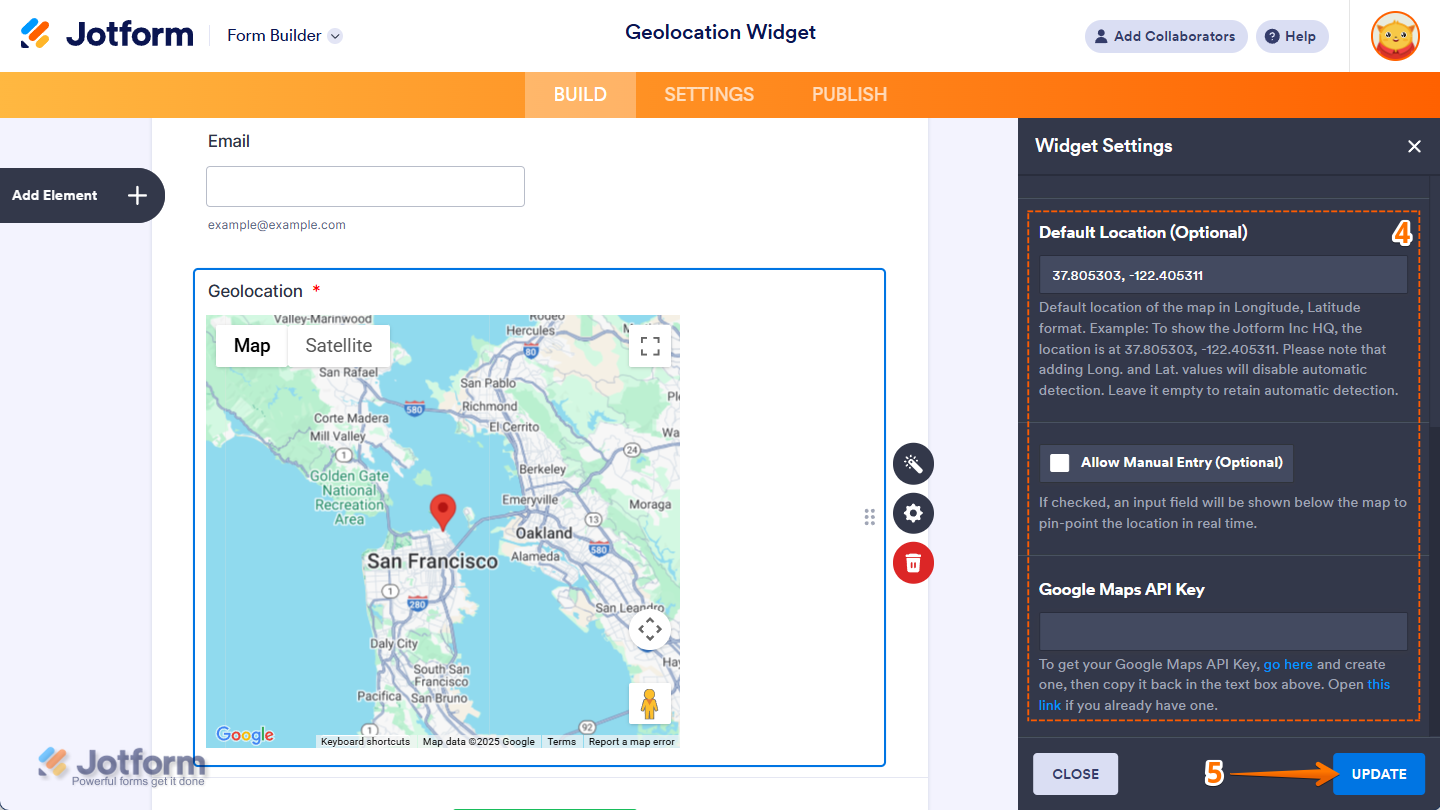Switch to the SETTINGS tab
Screen dimensions: 1440x810
pyautogui.click(x=708, y=94)
